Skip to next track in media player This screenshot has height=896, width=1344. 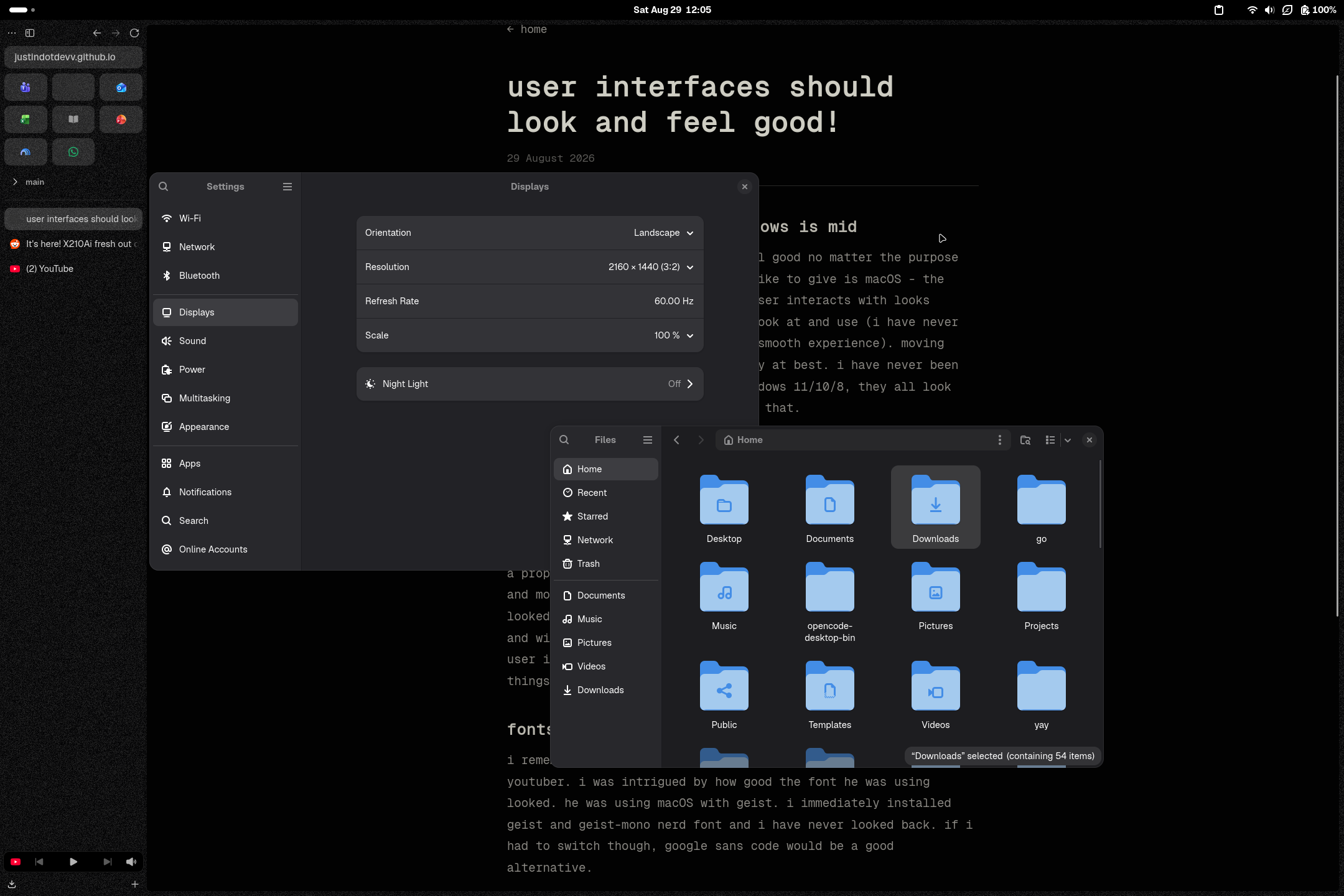(107, 862)
